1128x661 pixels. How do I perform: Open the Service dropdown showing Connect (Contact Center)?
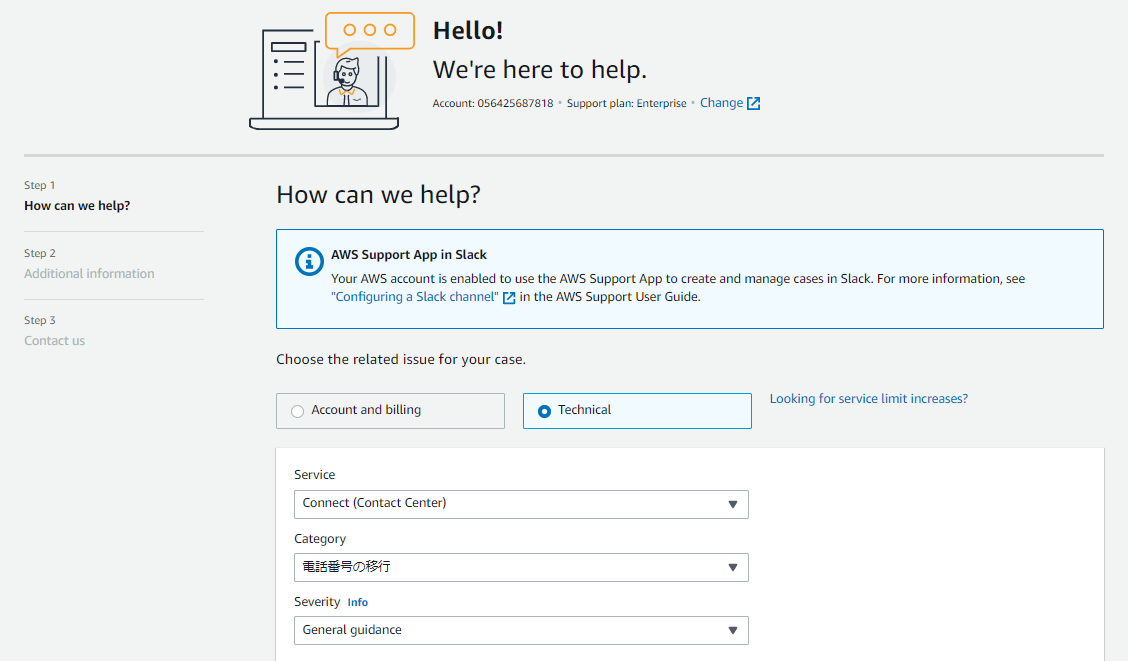521,504
